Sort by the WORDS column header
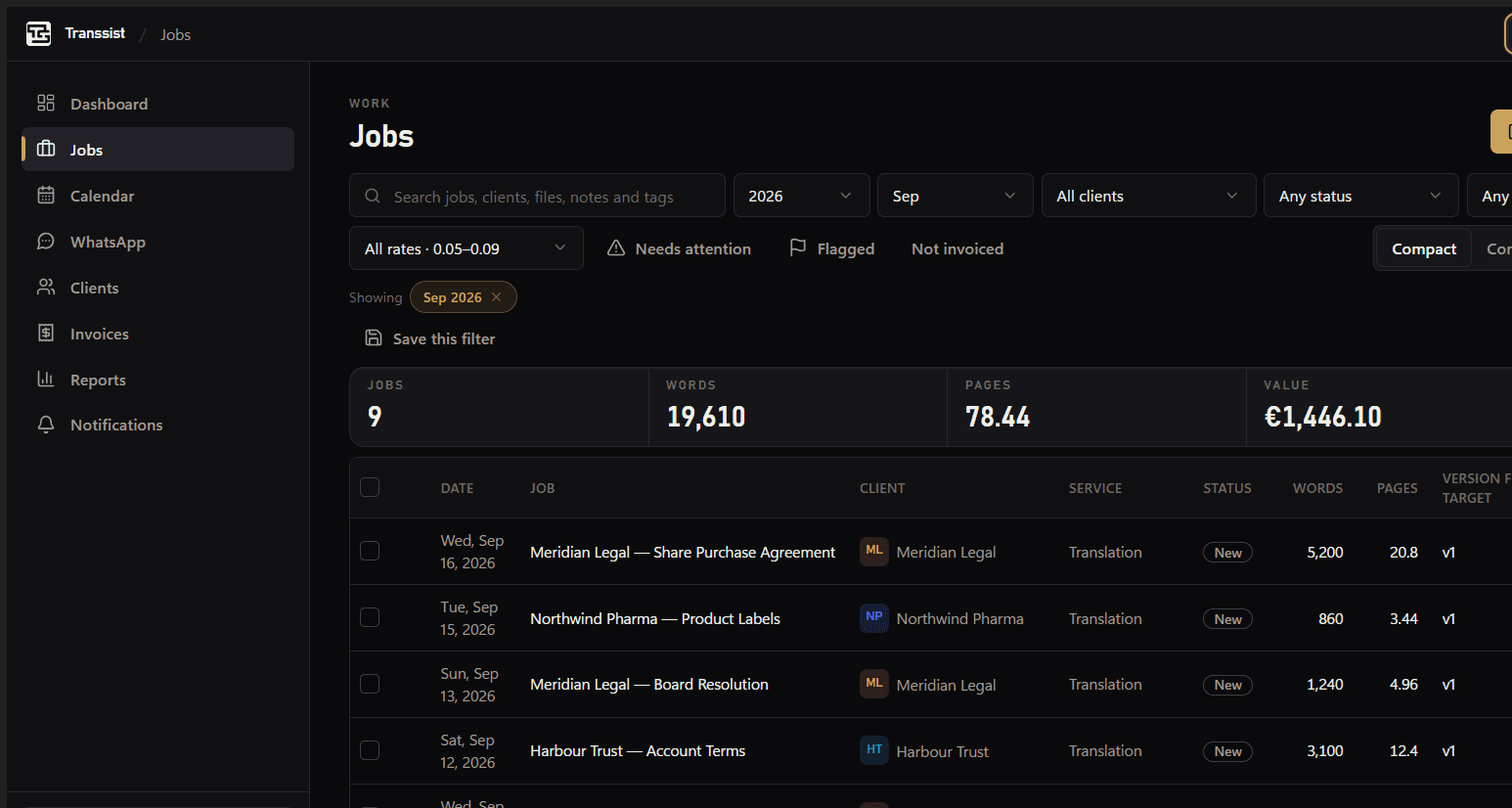1512x808 pixels. click(x=1317, y=488)
